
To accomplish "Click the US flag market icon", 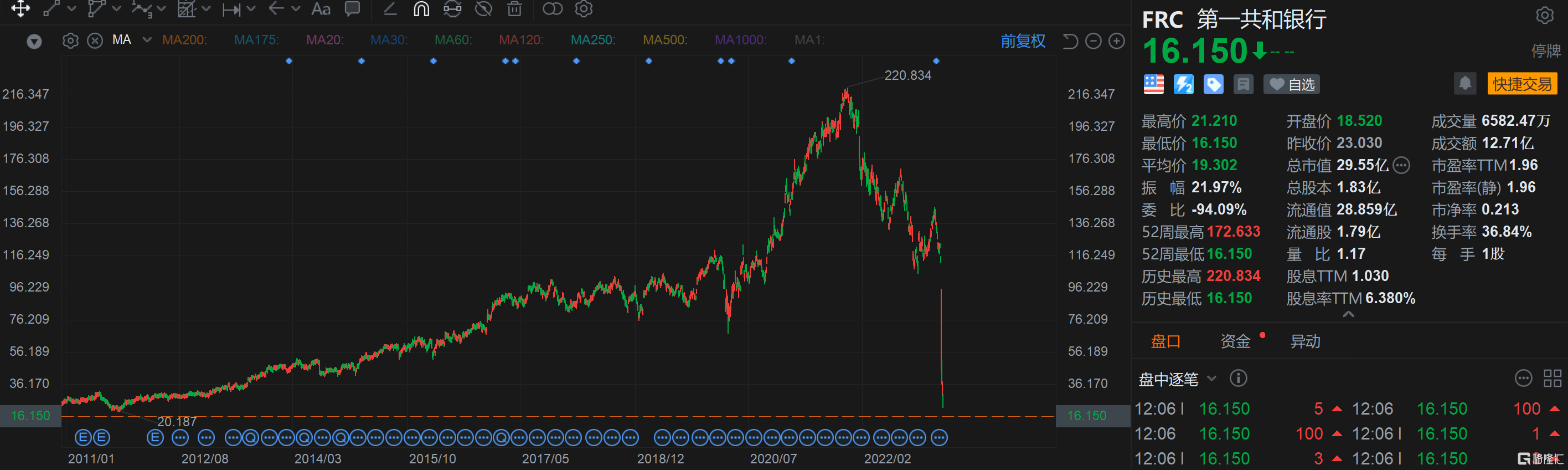I will pos(1153,84).
